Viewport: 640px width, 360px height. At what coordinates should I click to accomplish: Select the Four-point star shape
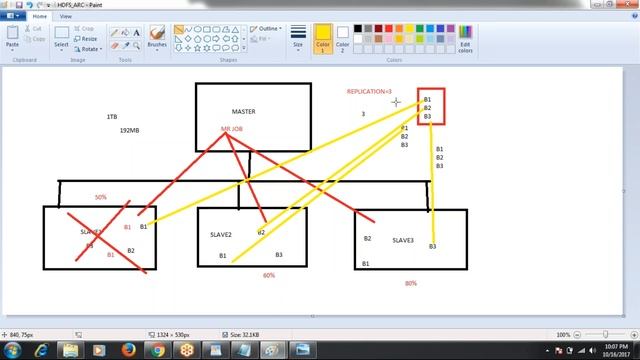(188, 48)
